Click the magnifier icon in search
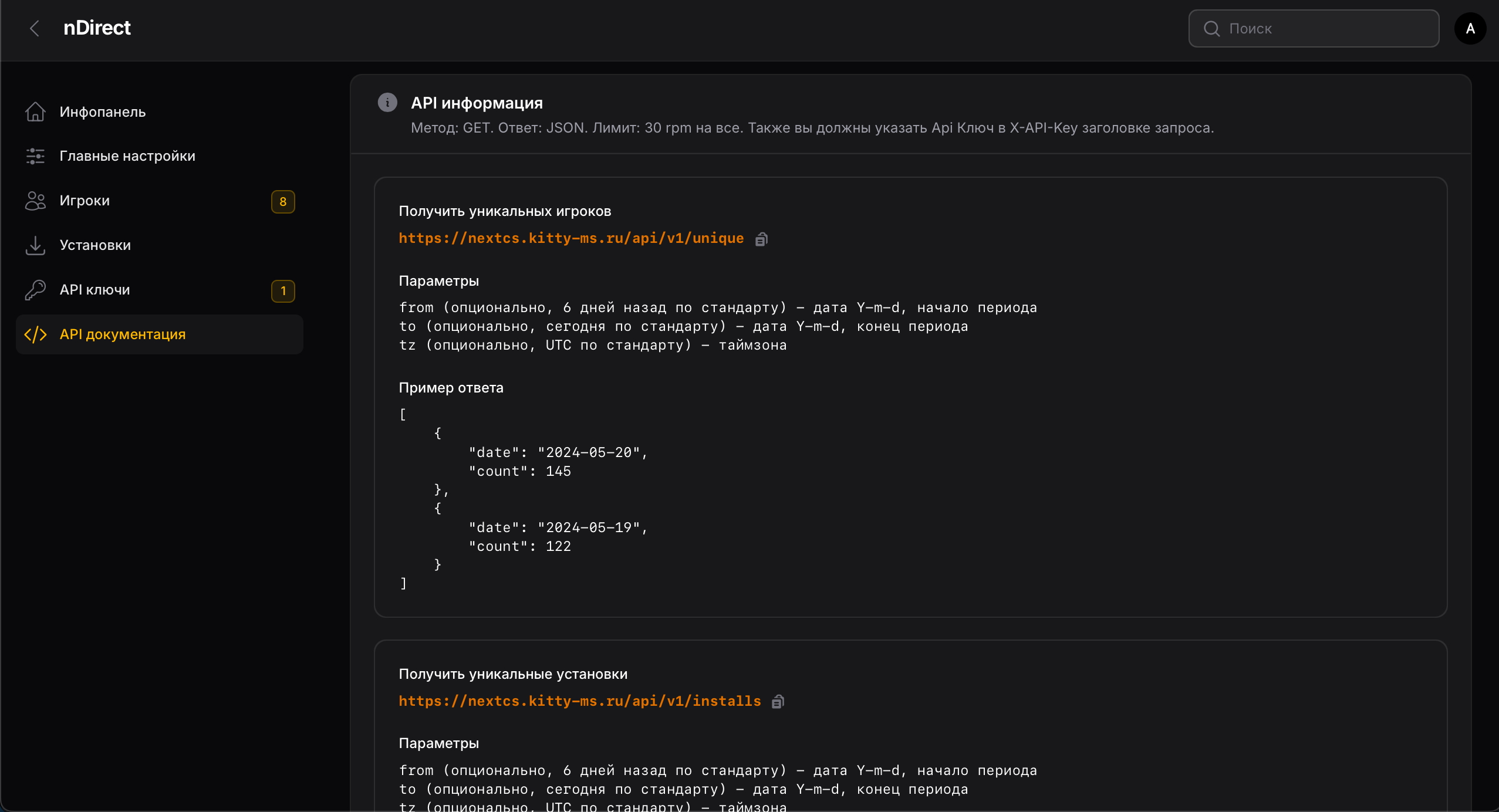 1211,29
